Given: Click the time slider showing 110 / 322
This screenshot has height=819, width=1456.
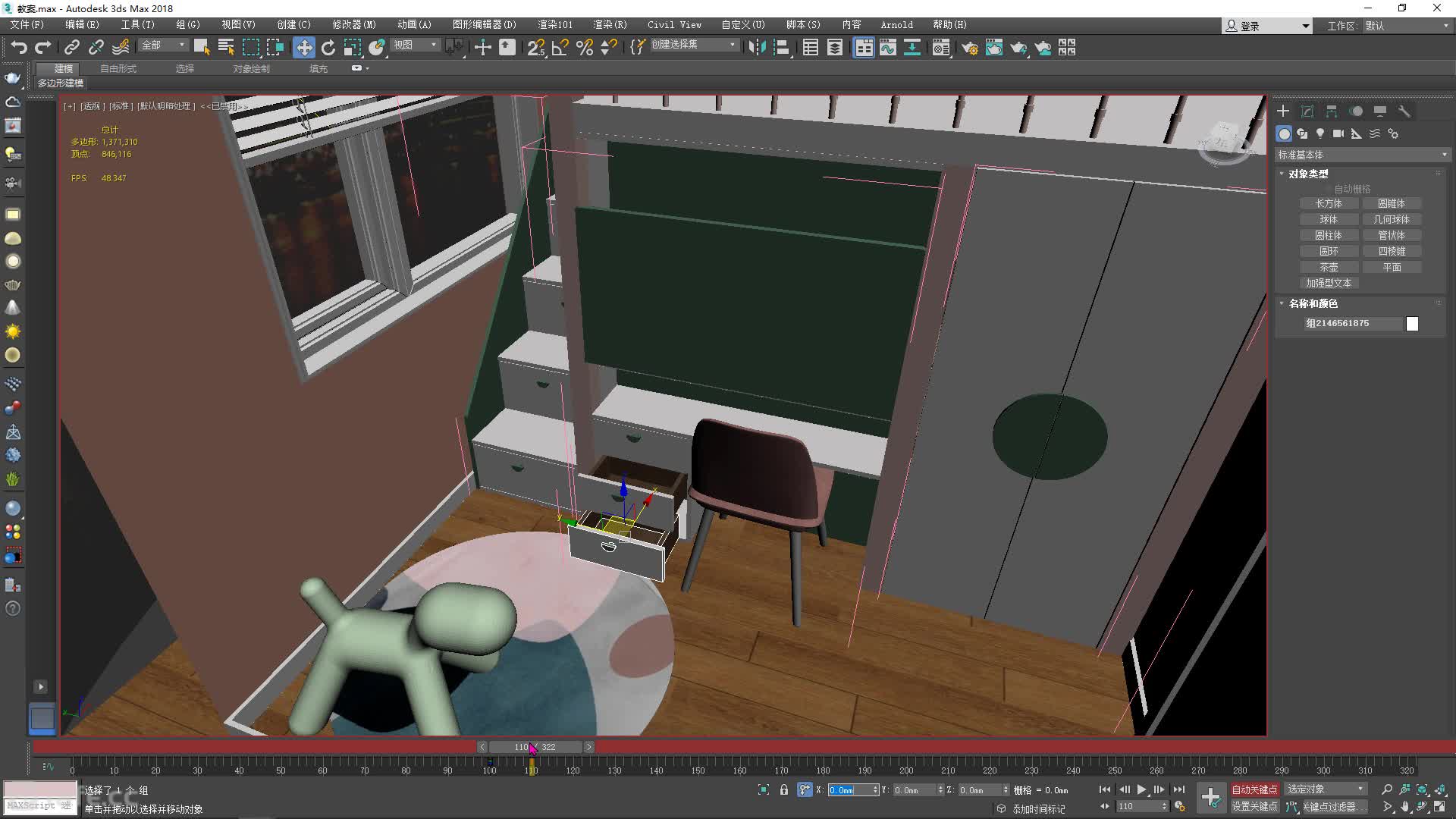Looking at the screenshot, I should tap(535, 747).
